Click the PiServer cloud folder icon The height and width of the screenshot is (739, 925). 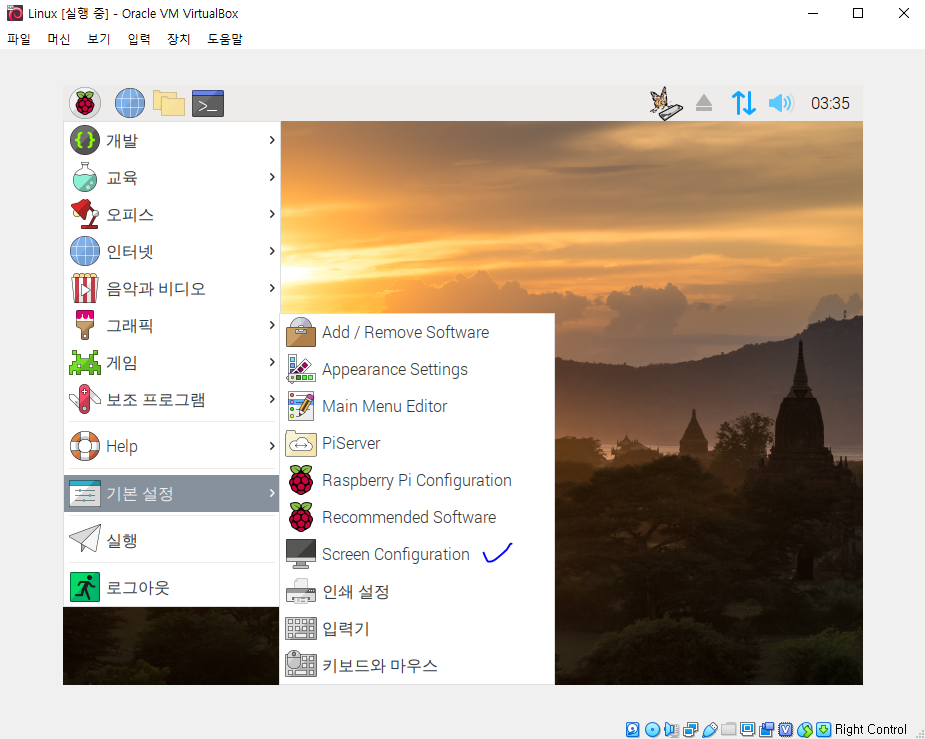click(301, 444)
